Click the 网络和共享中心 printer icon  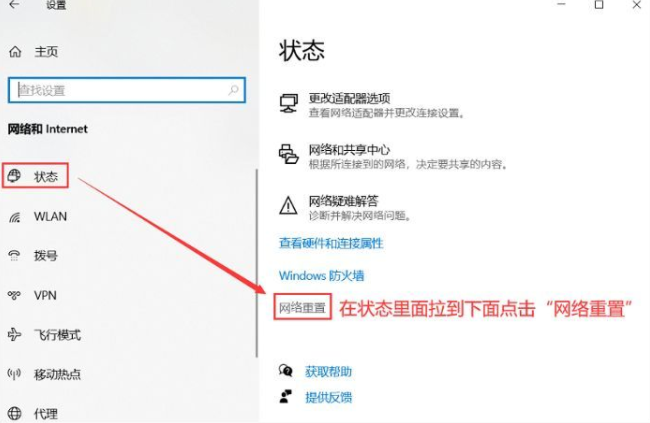click(x=289, y=154)
